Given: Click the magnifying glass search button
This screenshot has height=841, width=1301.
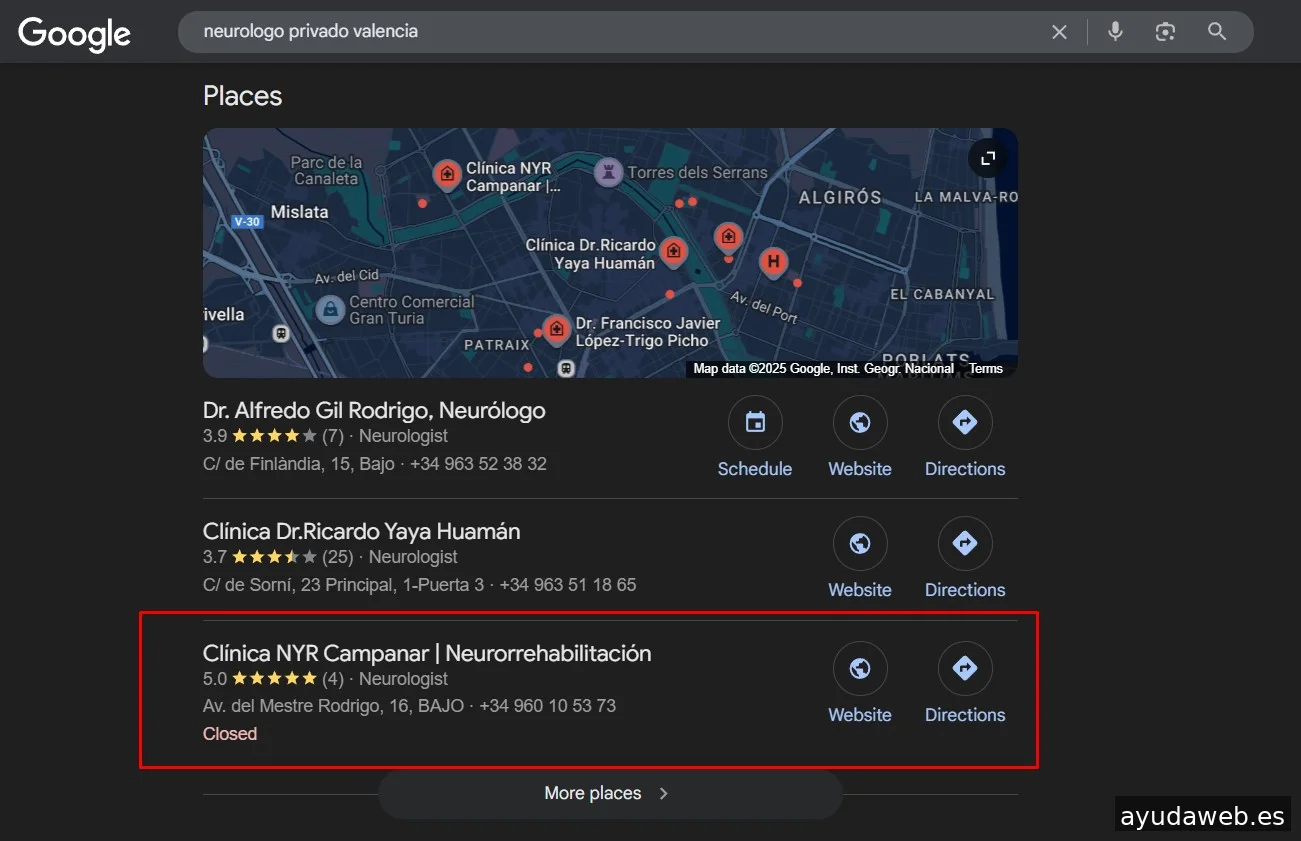Looking at the screenshot, I should click(1217, 32).
